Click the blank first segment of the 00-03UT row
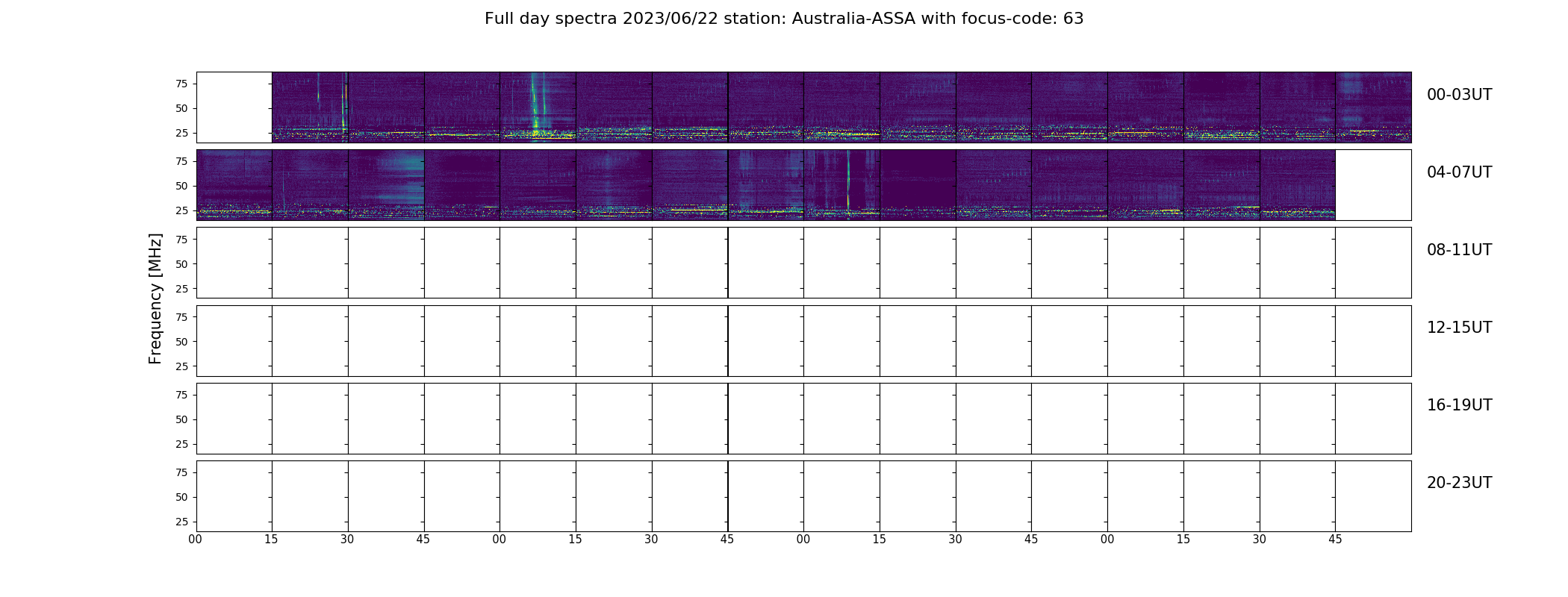This screenshot has width=1568, height=597. point(234,107)
